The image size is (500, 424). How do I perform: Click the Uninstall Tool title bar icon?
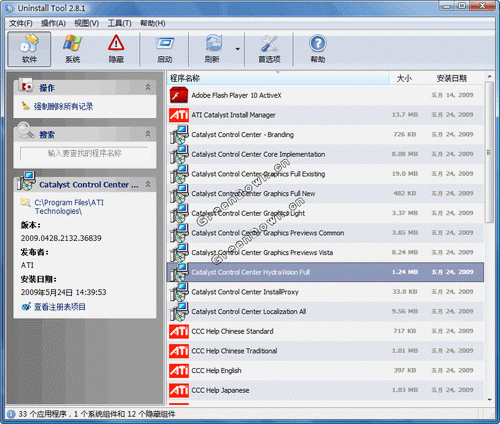tap(10, 8)
